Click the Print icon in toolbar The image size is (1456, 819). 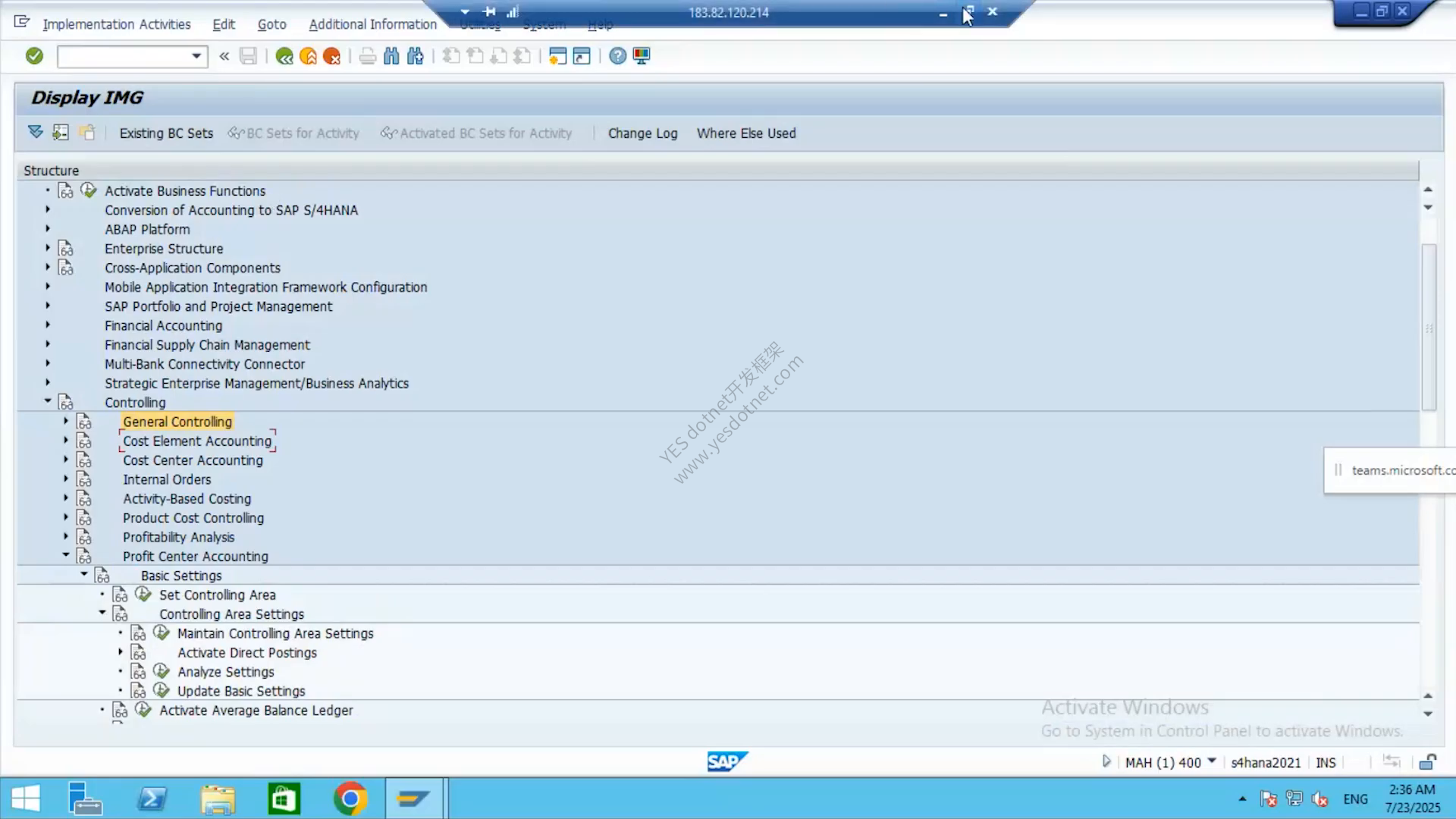point(368,56)
